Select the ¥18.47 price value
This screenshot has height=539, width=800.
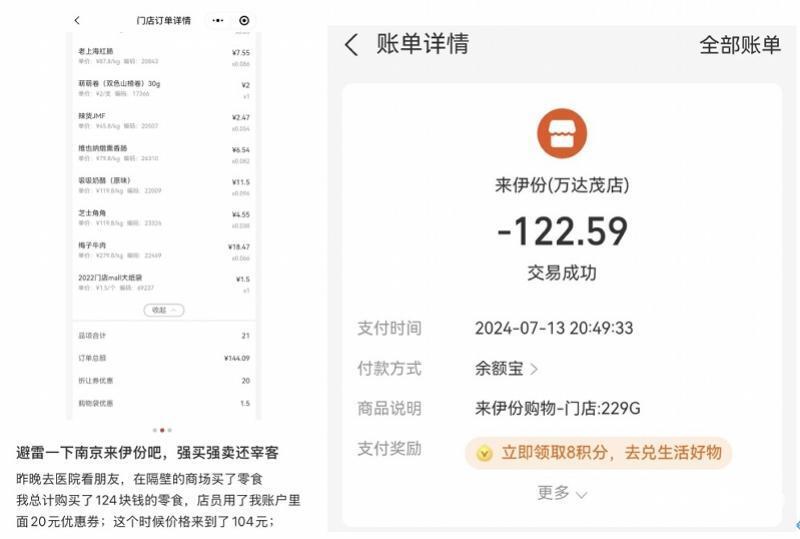coord(239,247)
